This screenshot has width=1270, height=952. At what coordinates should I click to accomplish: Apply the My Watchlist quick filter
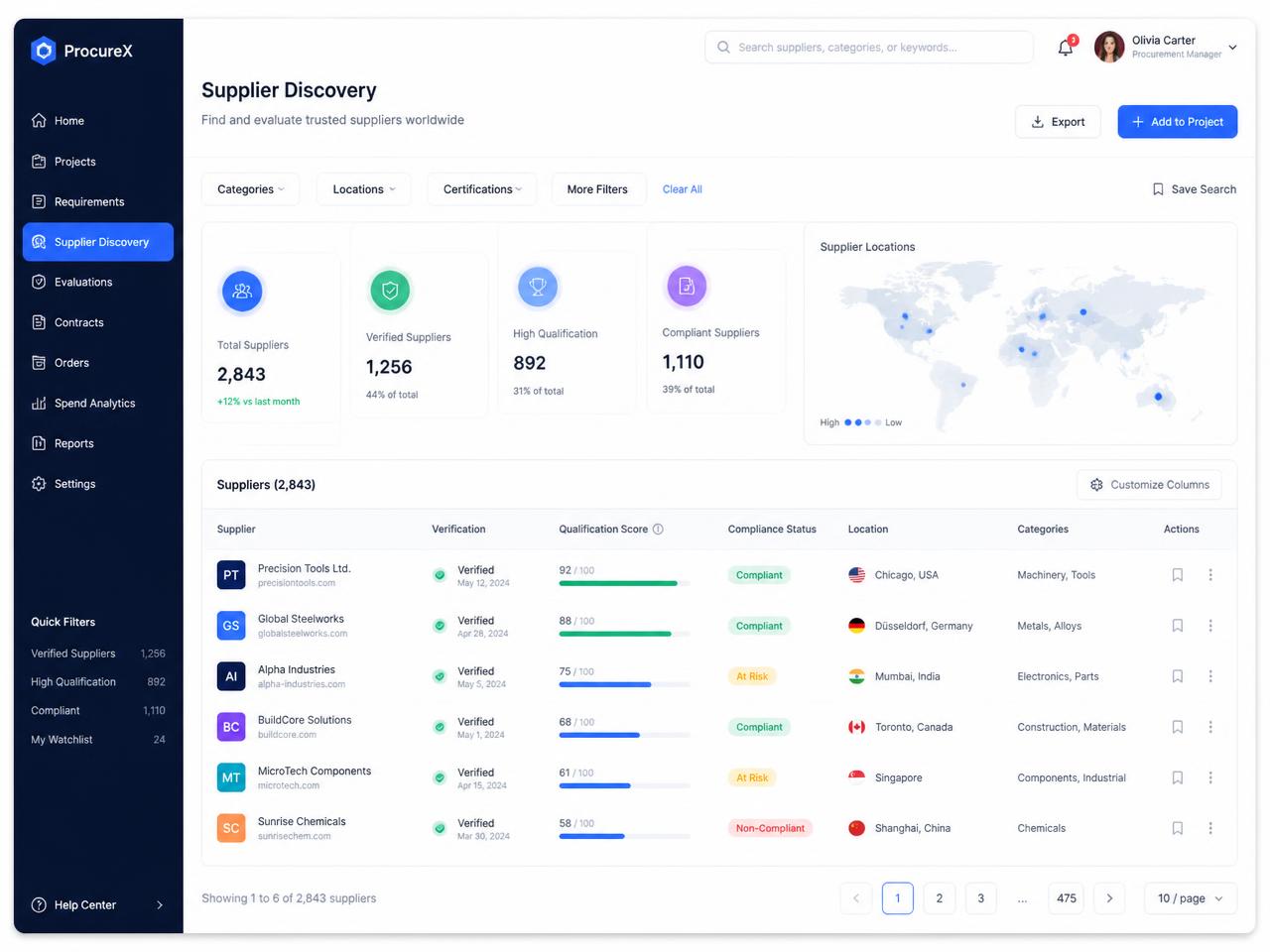(x=98, y=740)
